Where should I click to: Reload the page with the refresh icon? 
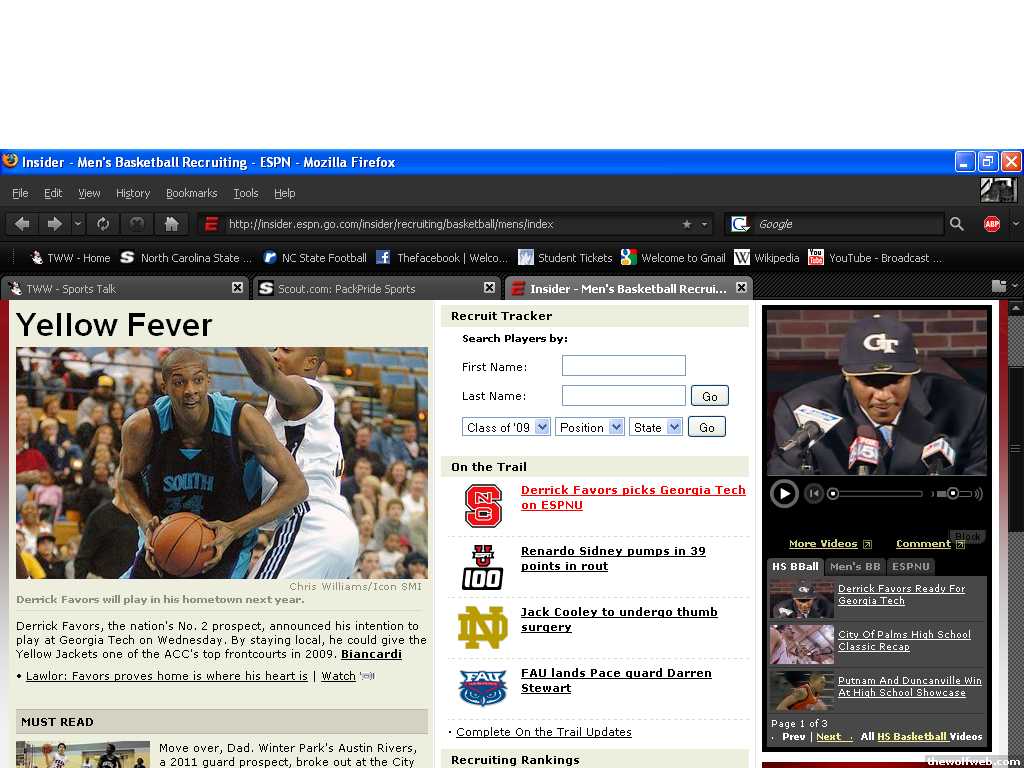point(103,224)
